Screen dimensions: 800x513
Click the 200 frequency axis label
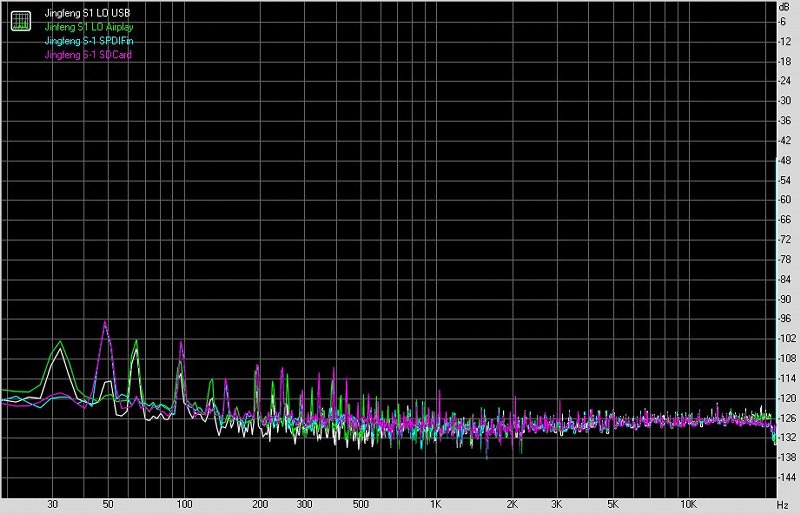click(x=260, y=504)
